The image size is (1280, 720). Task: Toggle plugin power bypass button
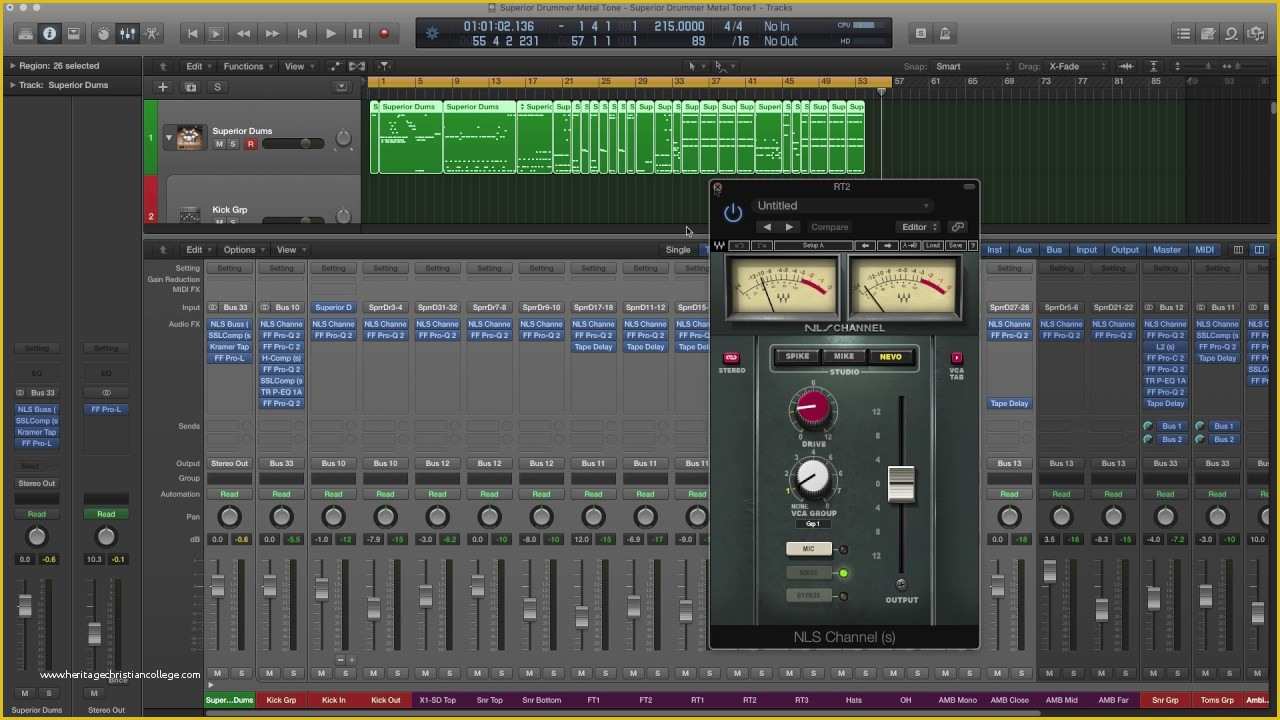(733, 212)
